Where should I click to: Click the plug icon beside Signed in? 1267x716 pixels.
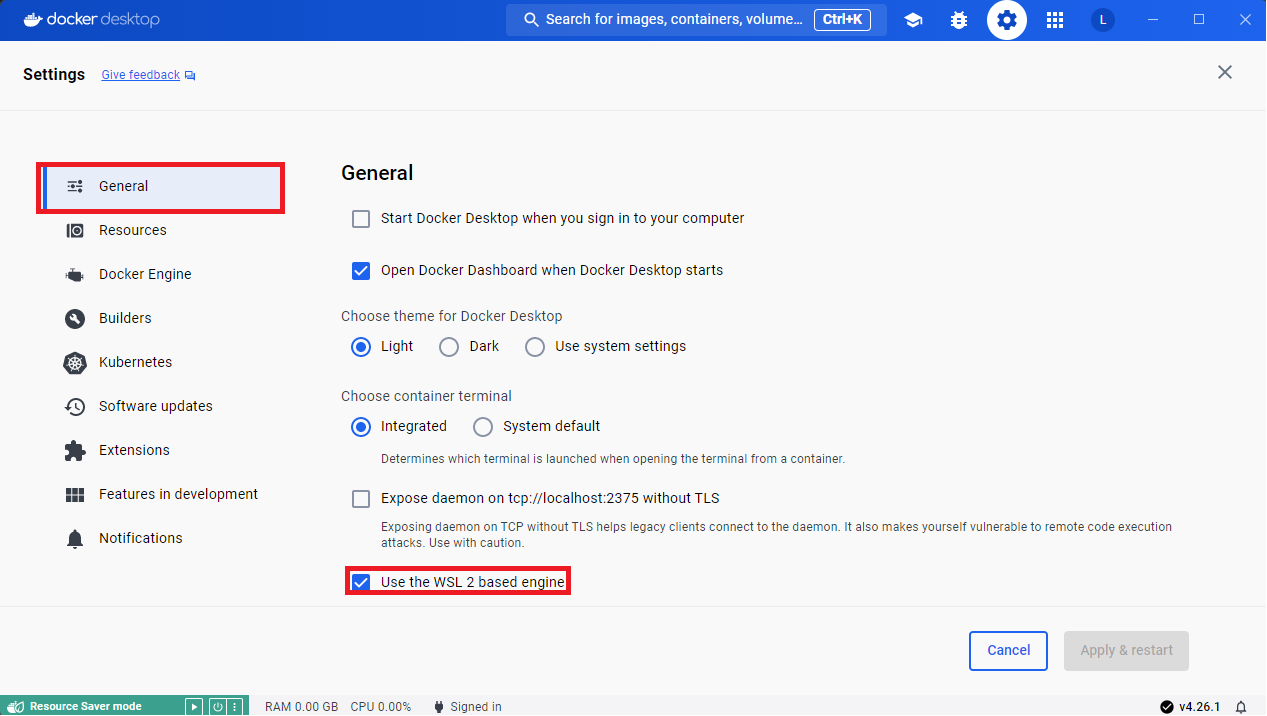click(438, 706)
